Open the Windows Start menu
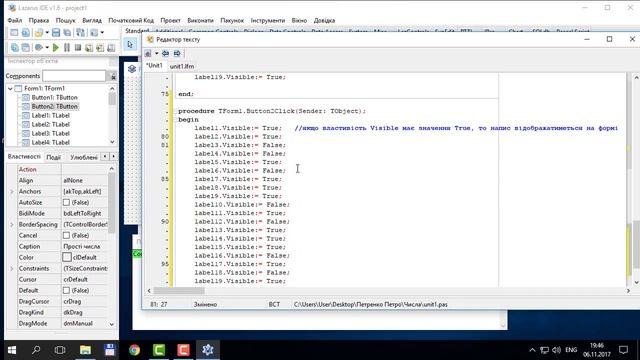Image resolution: width=640 pixels, height=360 pixels. (12, 350)
